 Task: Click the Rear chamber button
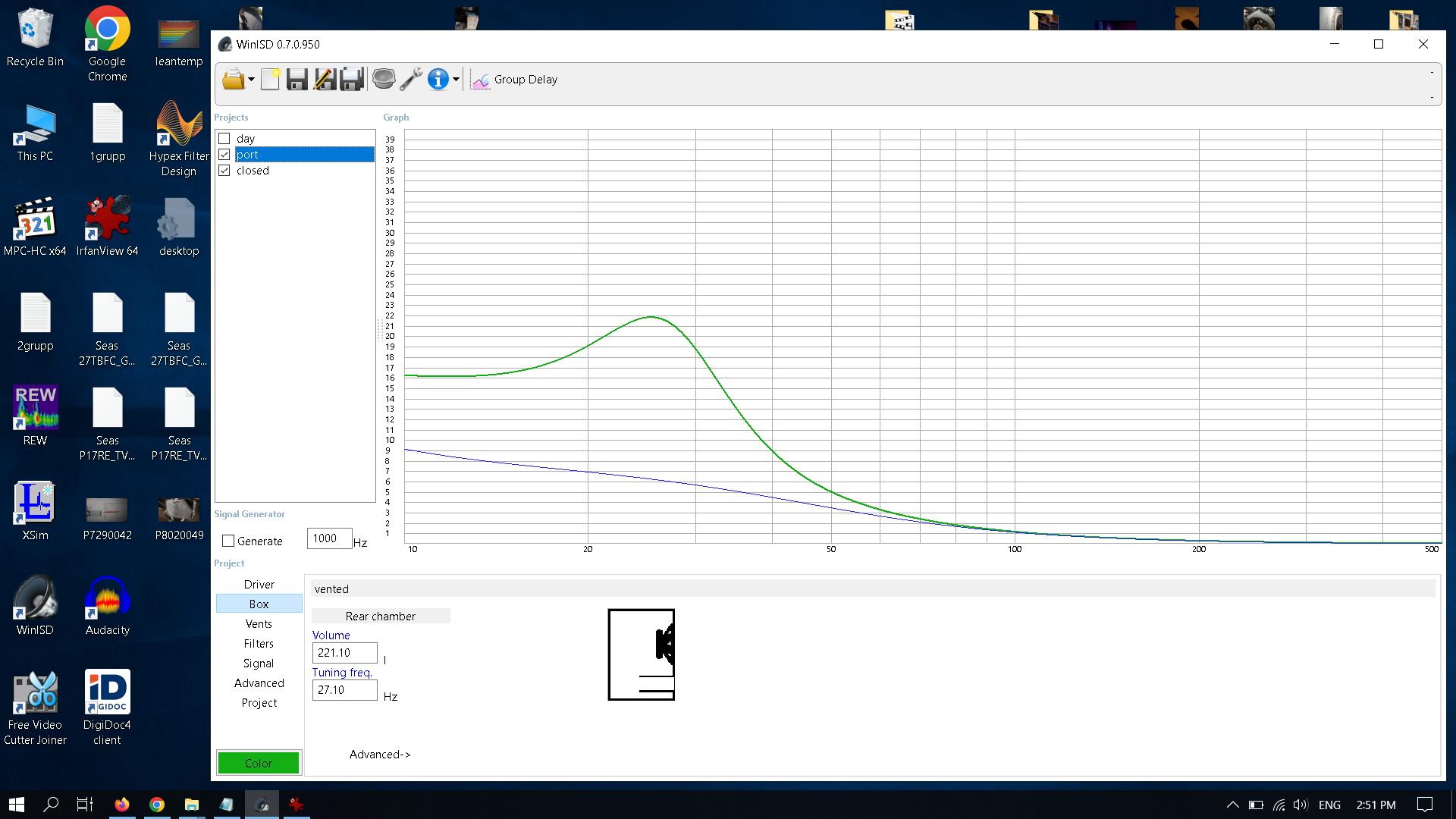pos(381,617)
